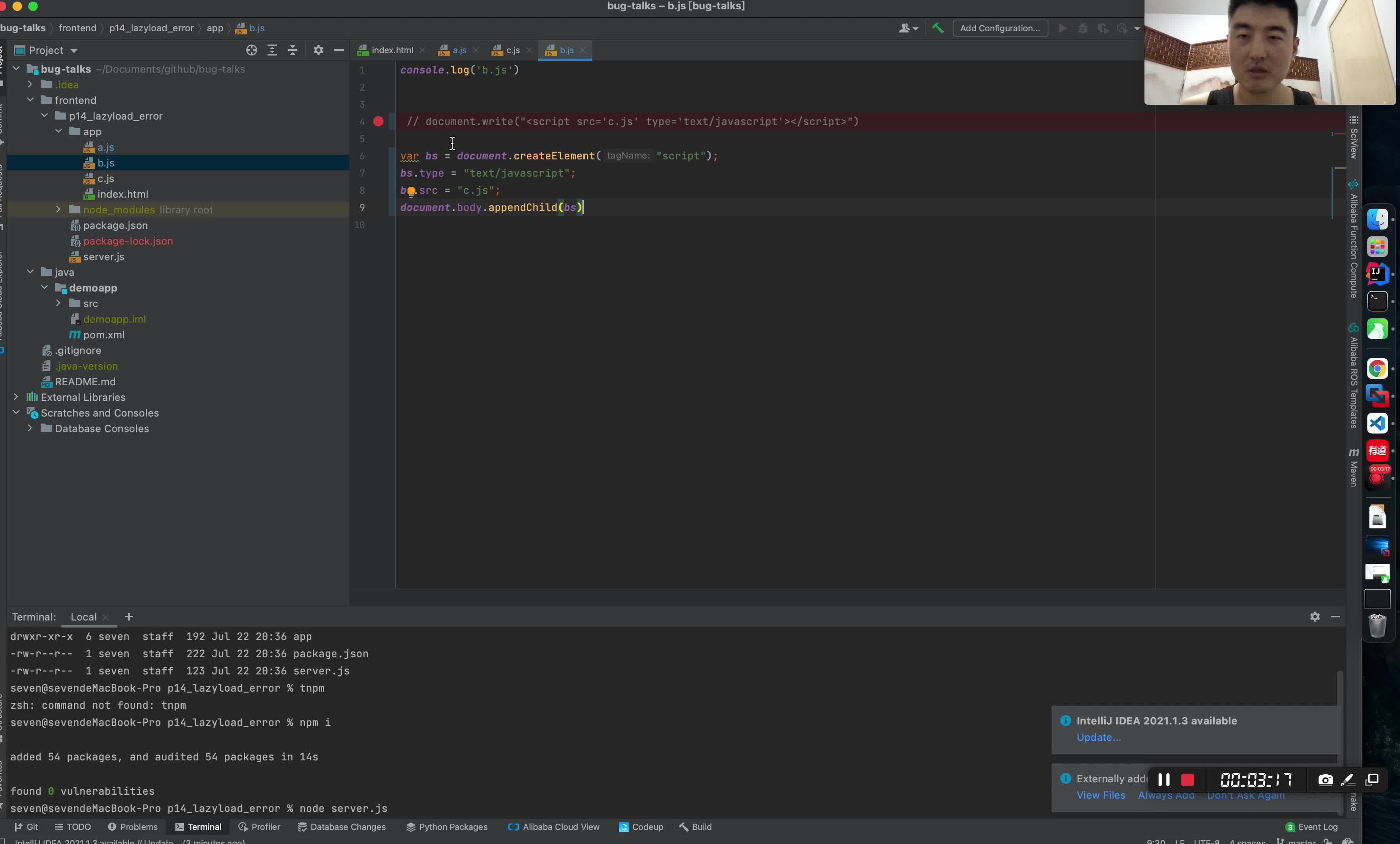Open the Problems tool window tab
1400x844 pixels.
coord(133,827)
